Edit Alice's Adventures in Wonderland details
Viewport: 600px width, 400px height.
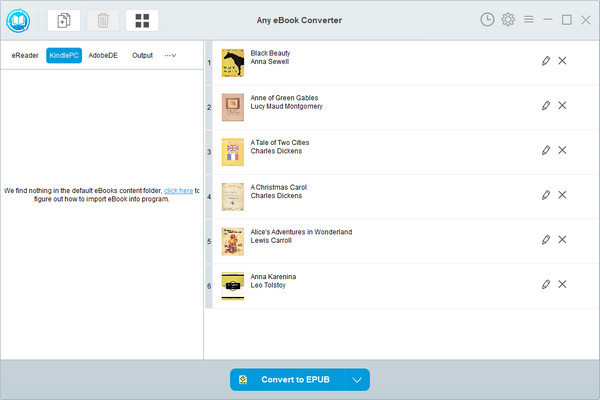click(545, 239)
